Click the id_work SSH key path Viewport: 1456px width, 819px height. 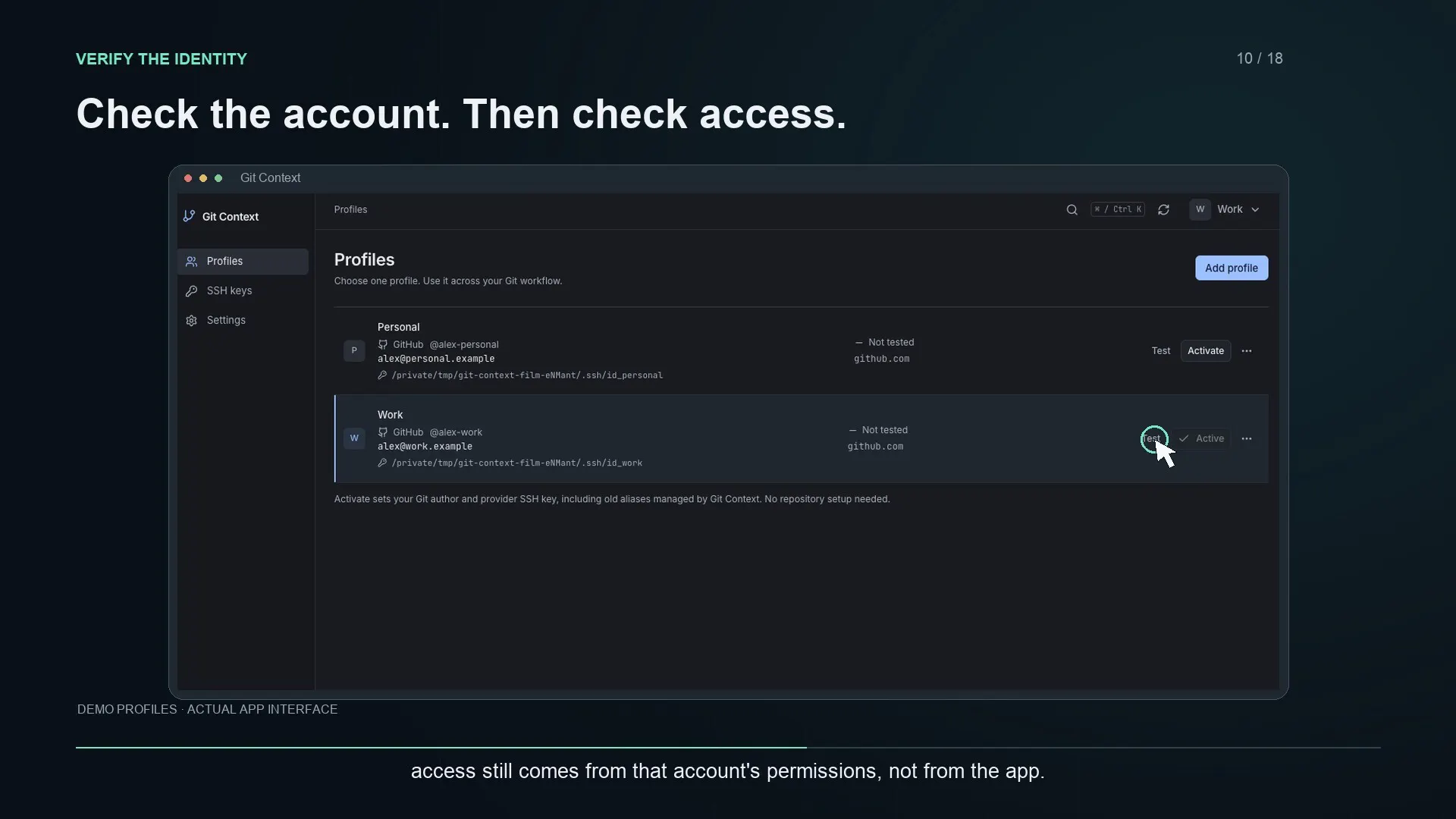coord(516,463)
